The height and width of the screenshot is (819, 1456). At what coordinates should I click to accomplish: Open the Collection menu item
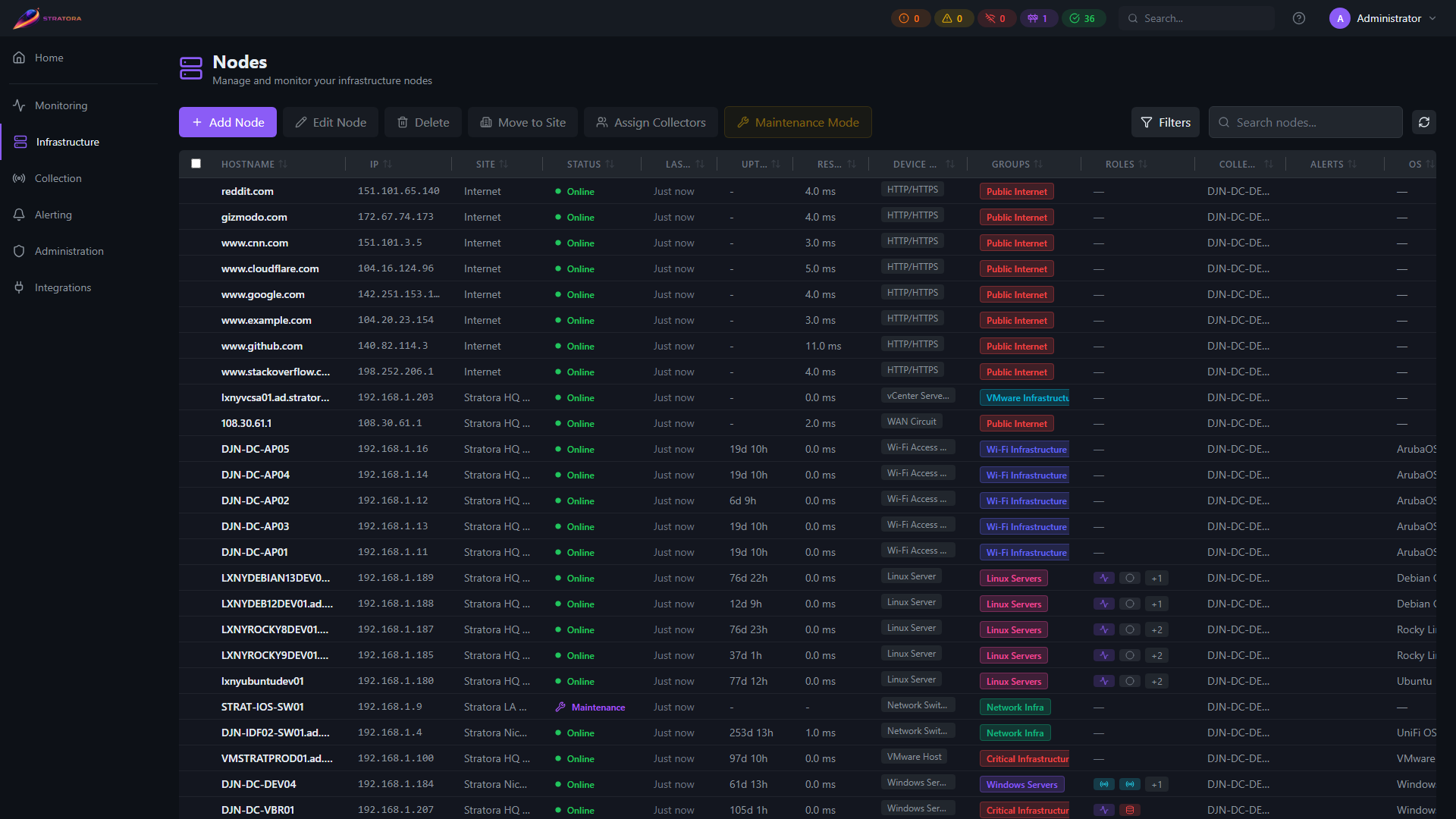79,178
